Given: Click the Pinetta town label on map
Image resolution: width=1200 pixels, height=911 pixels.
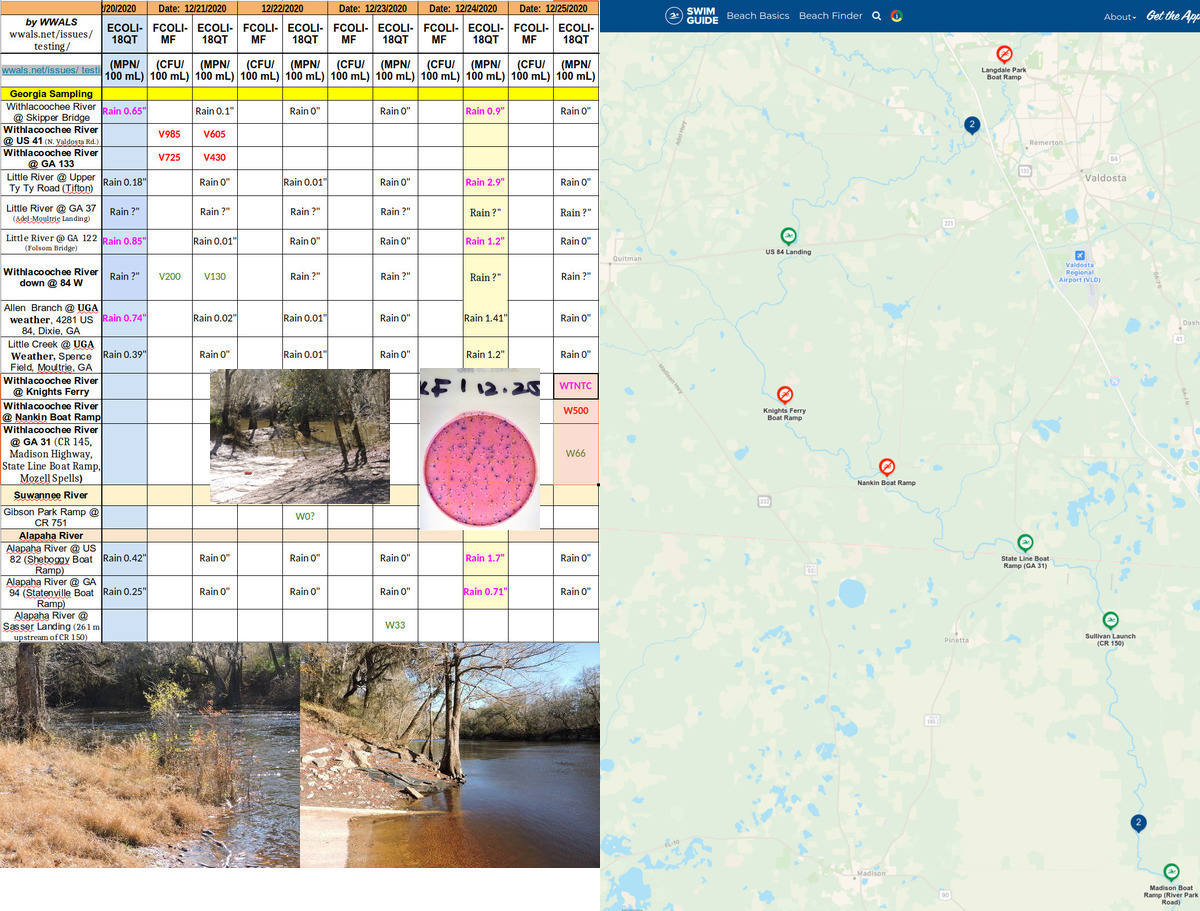Looking at the screenshot, I should point(956,640).
